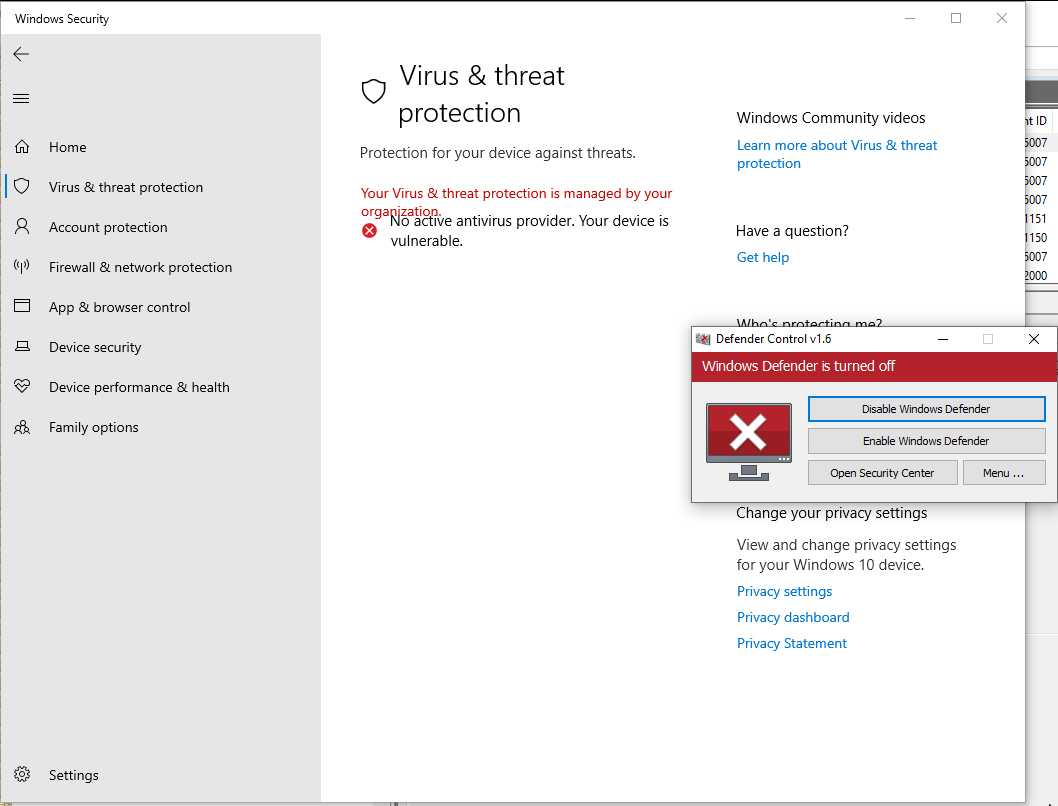
Task: Click the 'Defender Control v1.6' title text
Action: click(x=773, y=339)
